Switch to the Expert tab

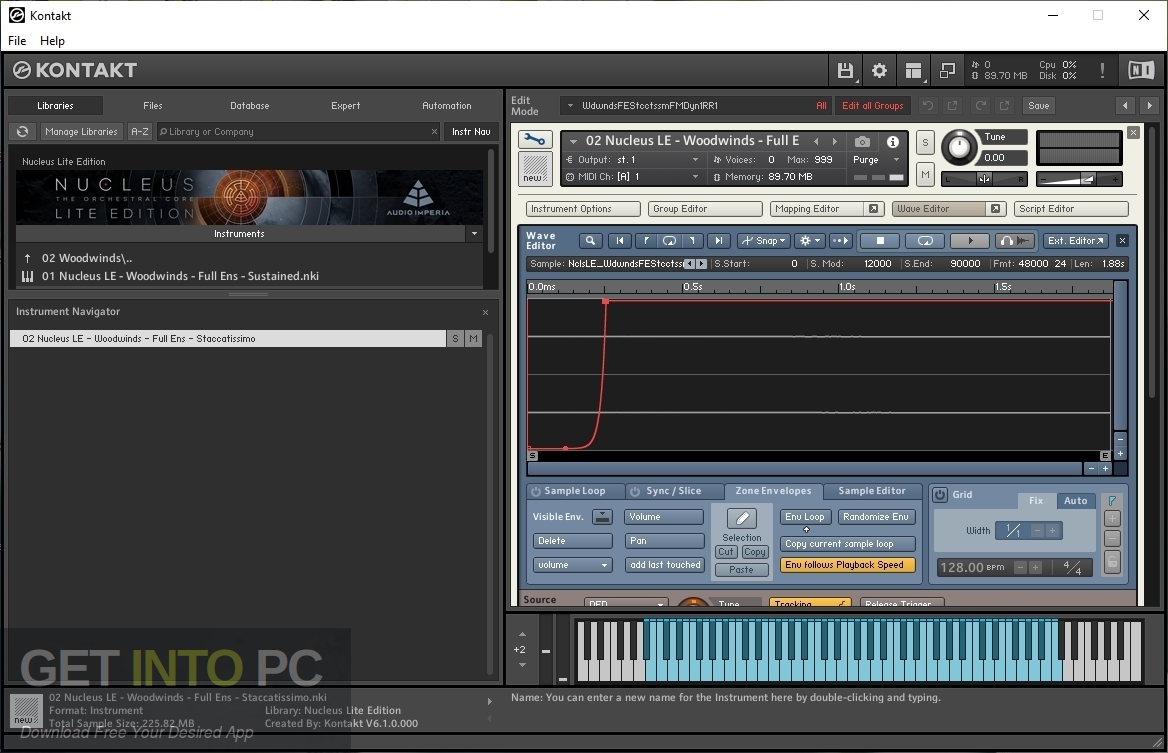click(x=346, y=106)
